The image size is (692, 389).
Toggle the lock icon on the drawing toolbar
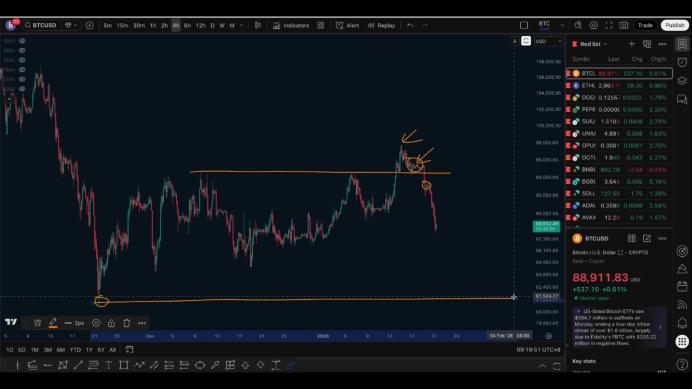(x=111, y=323)
